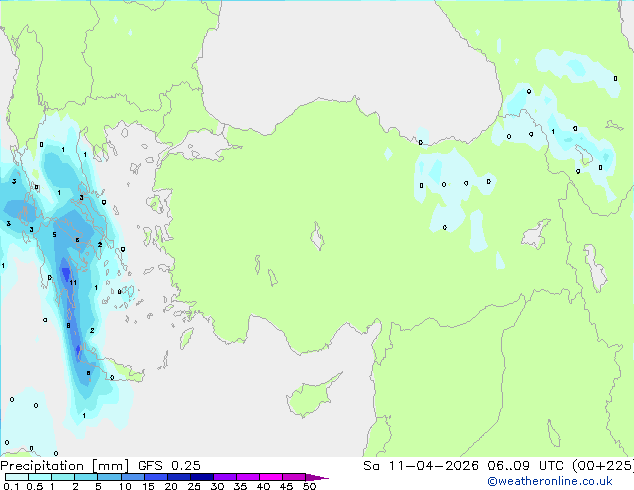Click the '50' legend scale label

coord(309,486)
